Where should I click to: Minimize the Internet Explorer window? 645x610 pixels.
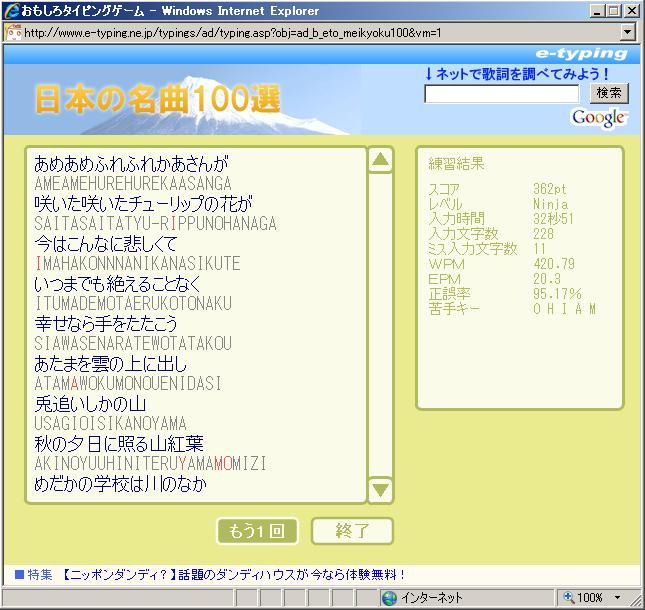(597, 11)
